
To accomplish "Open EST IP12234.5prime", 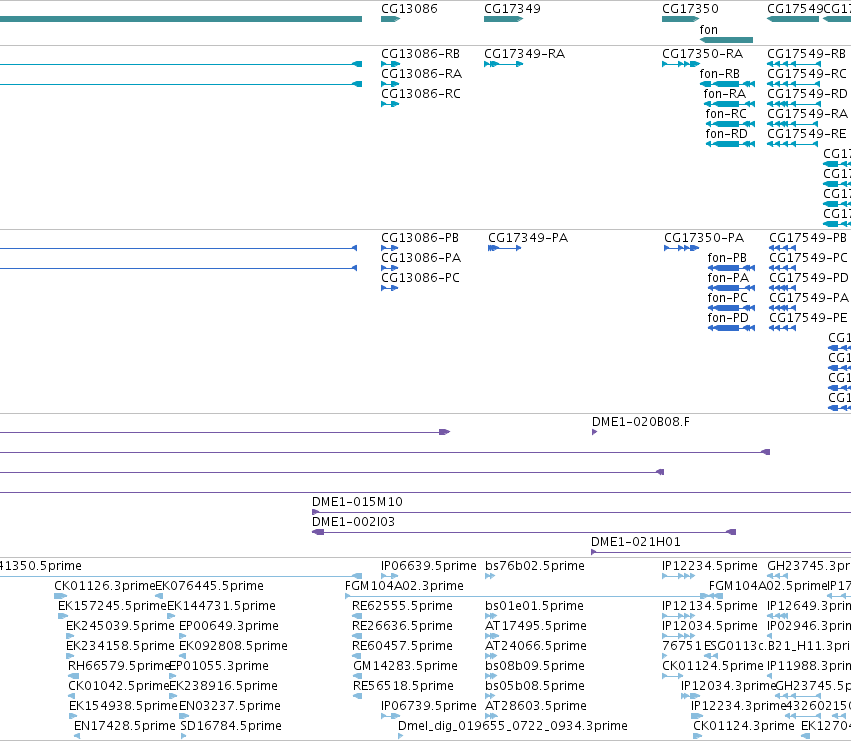I will coord(710,566).
